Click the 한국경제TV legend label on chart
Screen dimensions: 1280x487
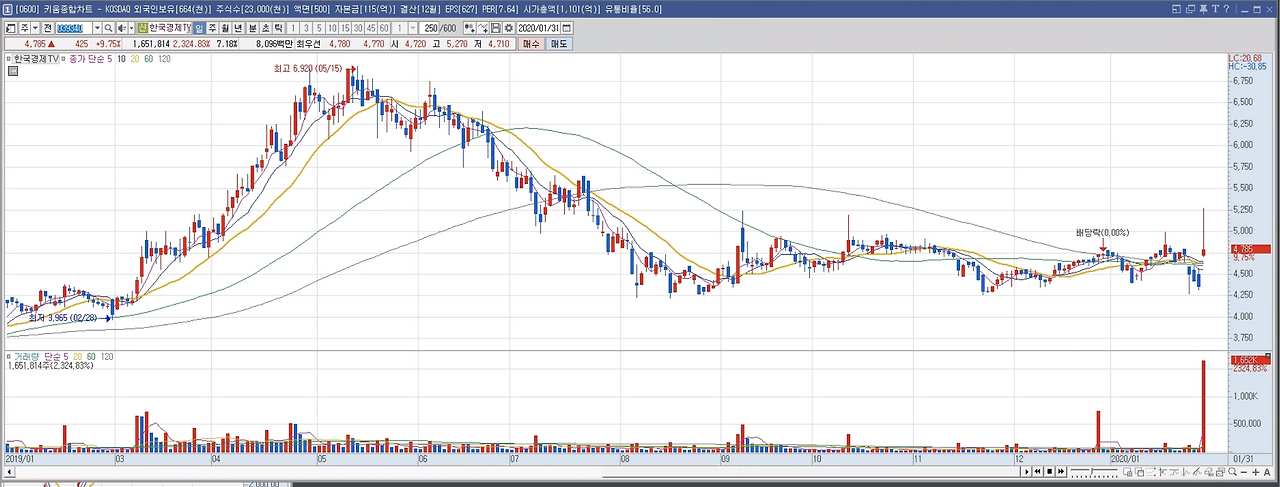click(x=38, y=60)
